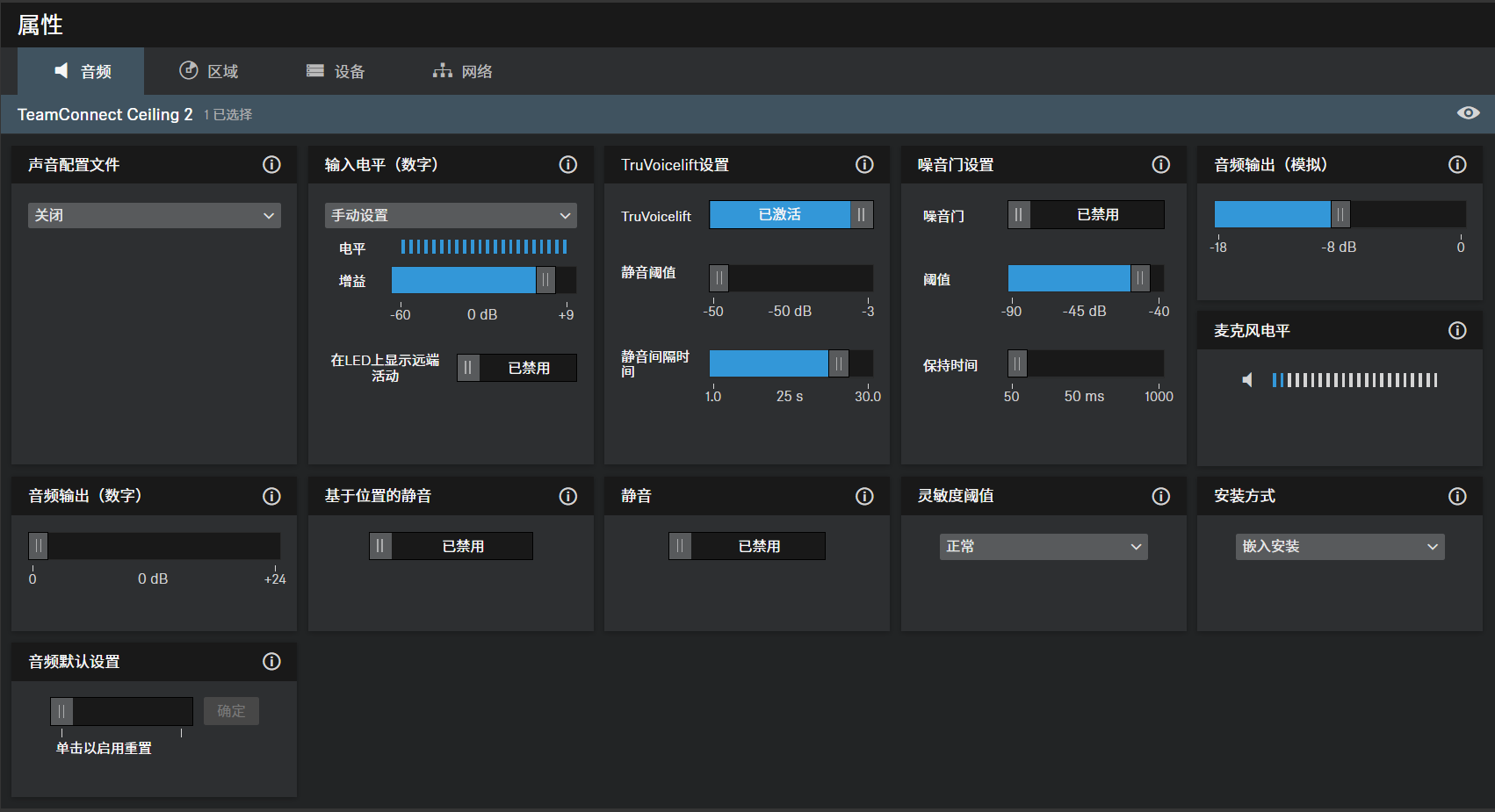
Task: Show info for 灵敏度阈值 panel
Action: [x=1160, y=497]
